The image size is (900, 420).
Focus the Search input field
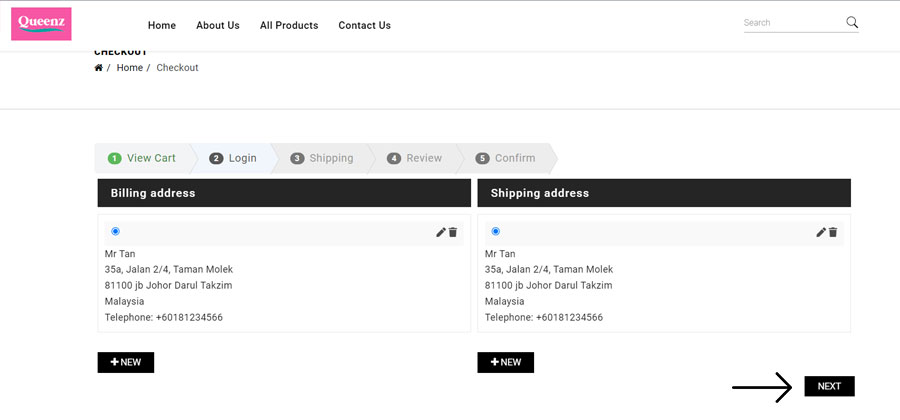[792, 23]
